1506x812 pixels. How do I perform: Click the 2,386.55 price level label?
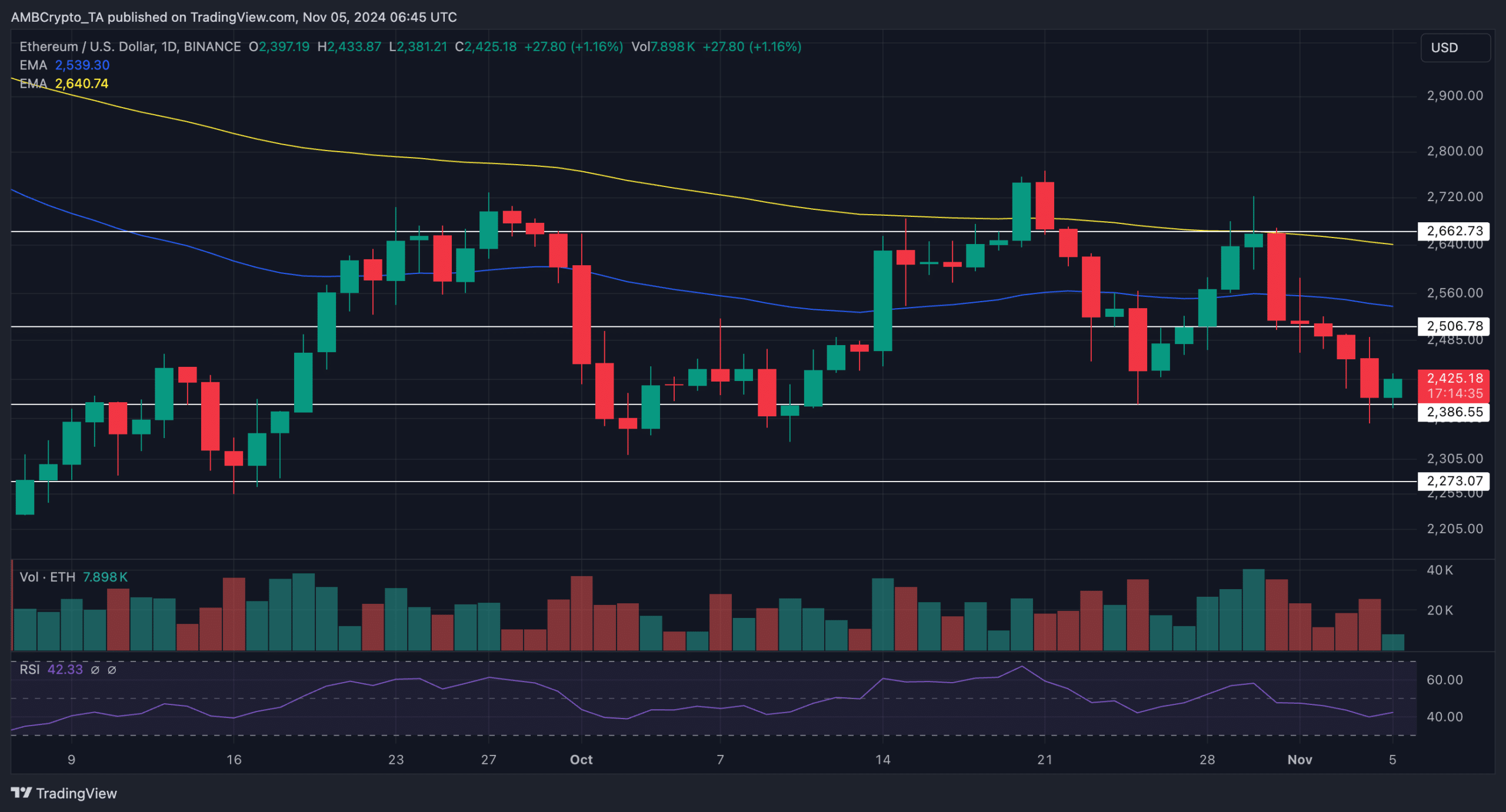1454,412
